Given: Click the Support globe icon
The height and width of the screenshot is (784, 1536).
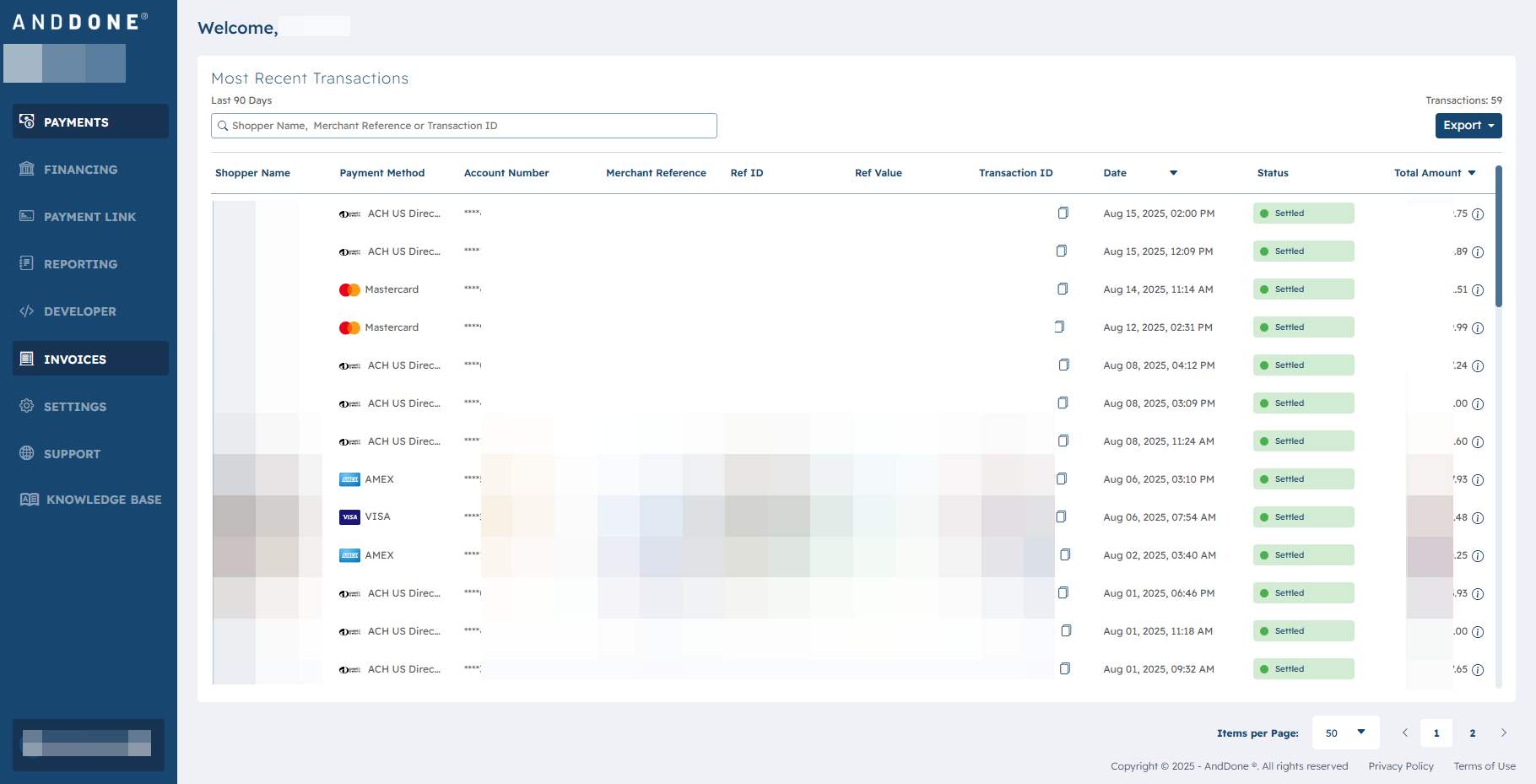Looking at the screenshot, I should pos(27,453).
